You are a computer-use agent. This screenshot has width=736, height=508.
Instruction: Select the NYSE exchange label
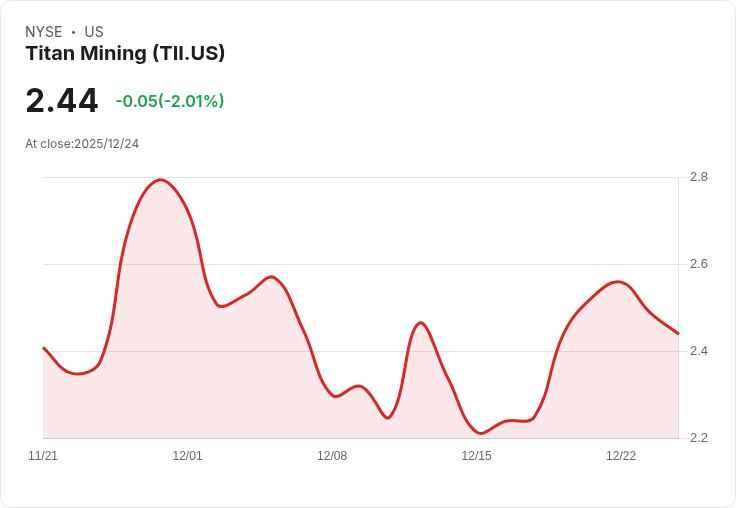pos(44,32)
